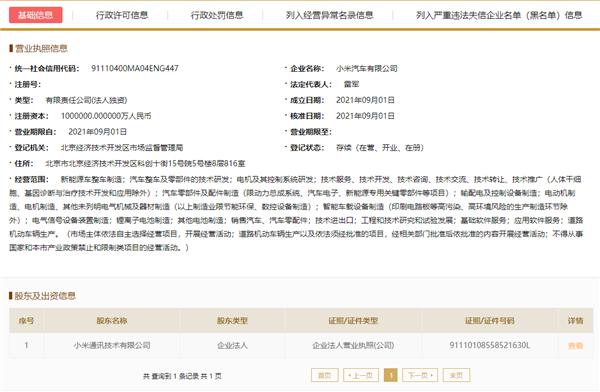
Task: Click the 法定代表人 label
Action: click(311, 84)
